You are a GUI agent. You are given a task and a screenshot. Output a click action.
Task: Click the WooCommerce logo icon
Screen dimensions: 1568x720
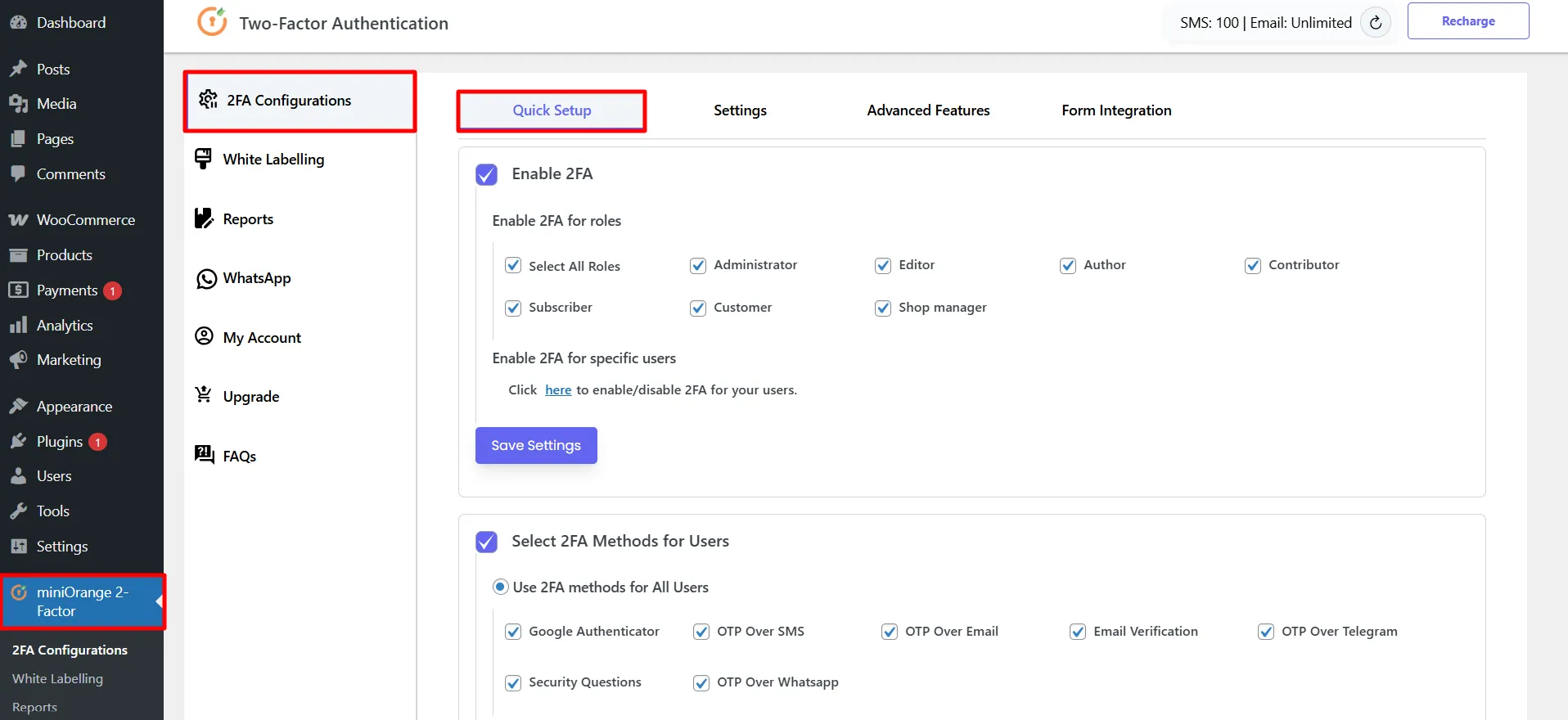click(x=18, y=220)
